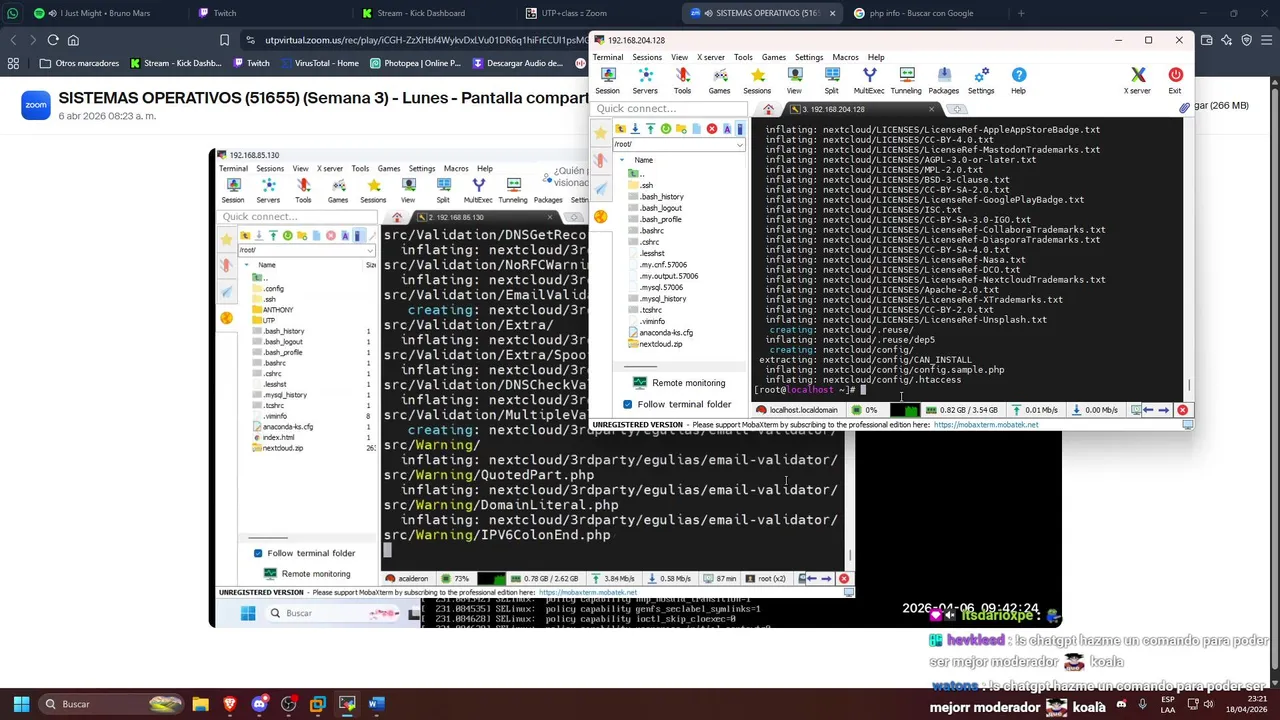Image resolution: width=1280 pixels, height=720 pixels.
Task: Open the Help question-mark icon
Action: coord(1018,81)
